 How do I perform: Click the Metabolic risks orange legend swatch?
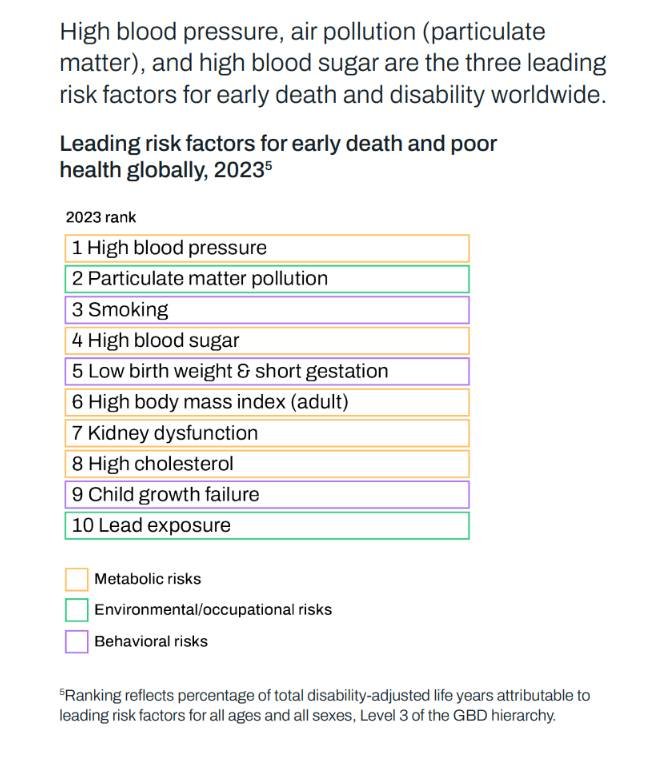click(x=76, y=579)
